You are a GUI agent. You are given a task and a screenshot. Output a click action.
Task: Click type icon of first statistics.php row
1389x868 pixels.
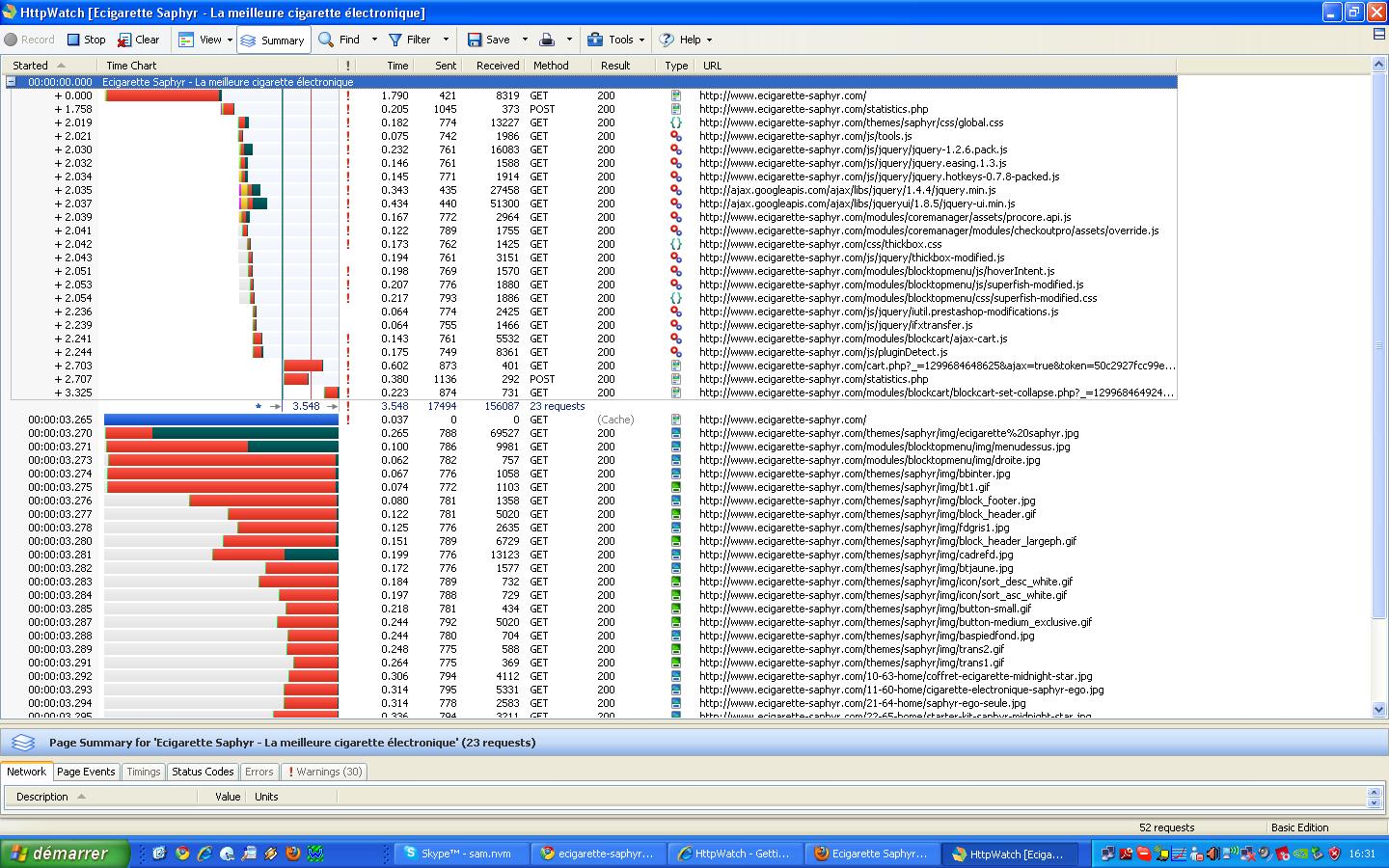[676, 109]
